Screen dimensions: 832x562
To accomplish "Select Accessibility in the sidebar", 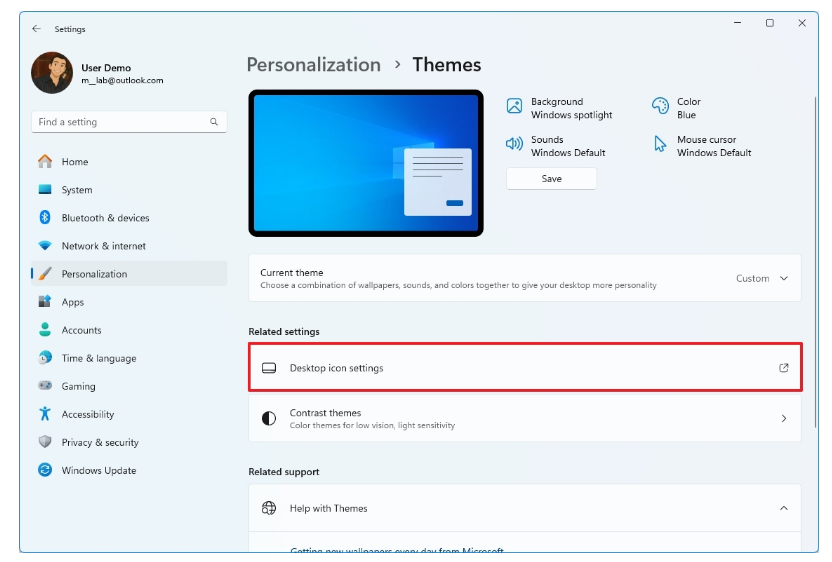I will (x=88, y=414).
